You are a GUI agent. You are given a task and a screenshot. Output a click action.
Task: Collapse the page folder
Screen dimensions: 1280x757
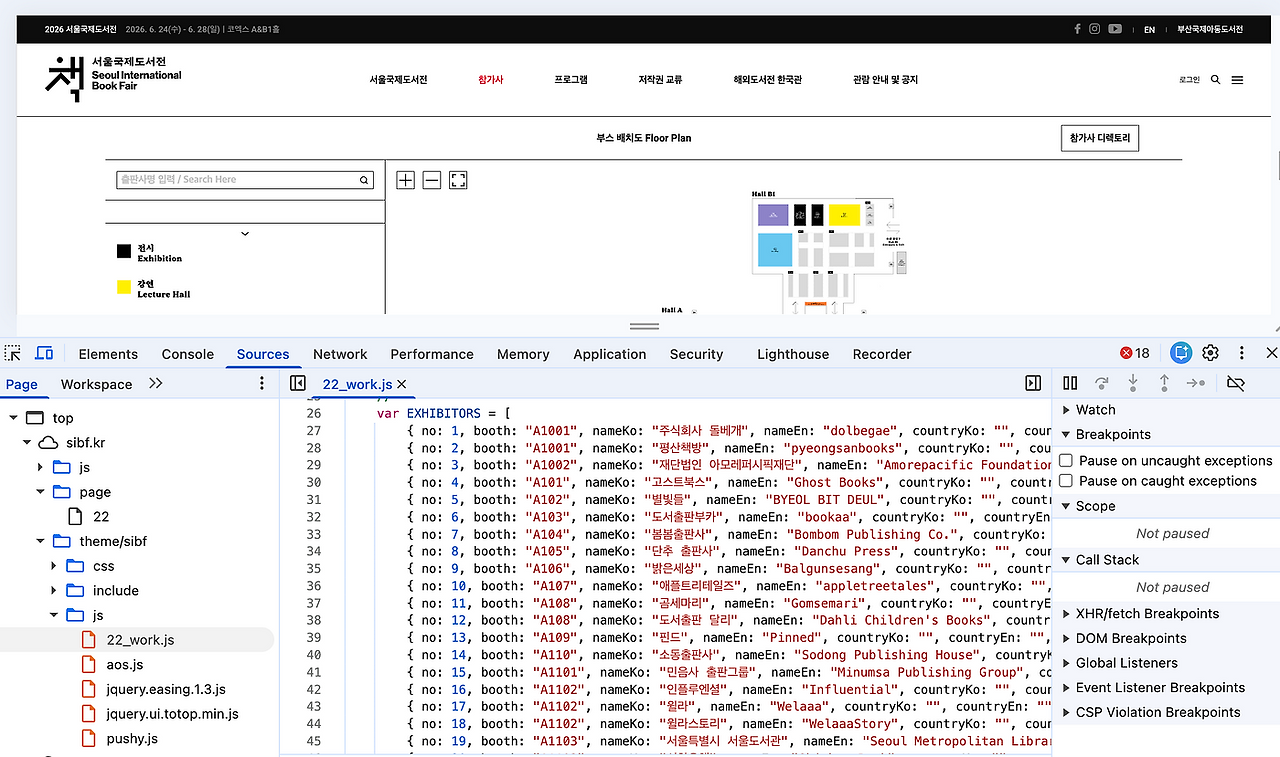(40, 492)
